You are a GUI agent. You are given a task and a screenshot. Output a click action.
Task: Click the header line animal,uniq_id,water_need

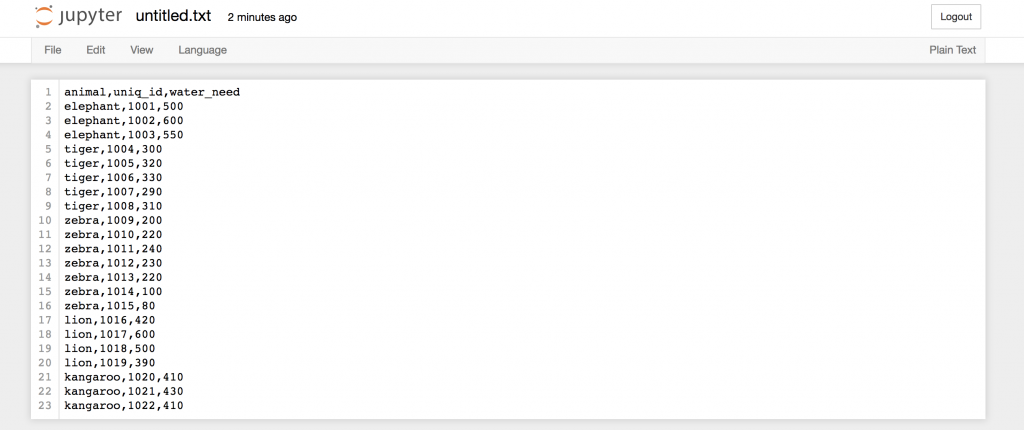tap(152, 92)
